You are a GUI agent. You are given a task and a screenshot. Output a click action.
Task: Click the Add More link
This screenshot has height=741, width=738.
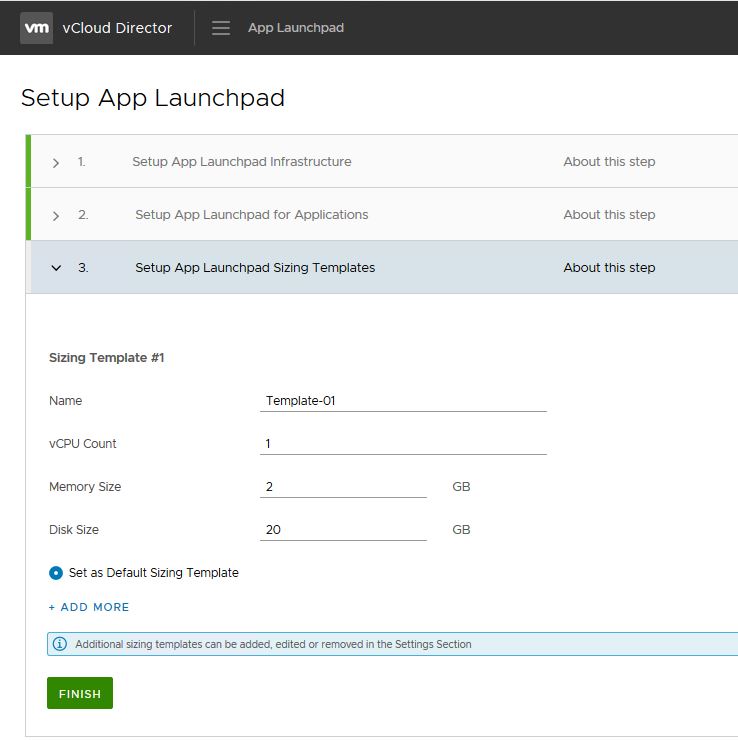(x=89, y=607)
